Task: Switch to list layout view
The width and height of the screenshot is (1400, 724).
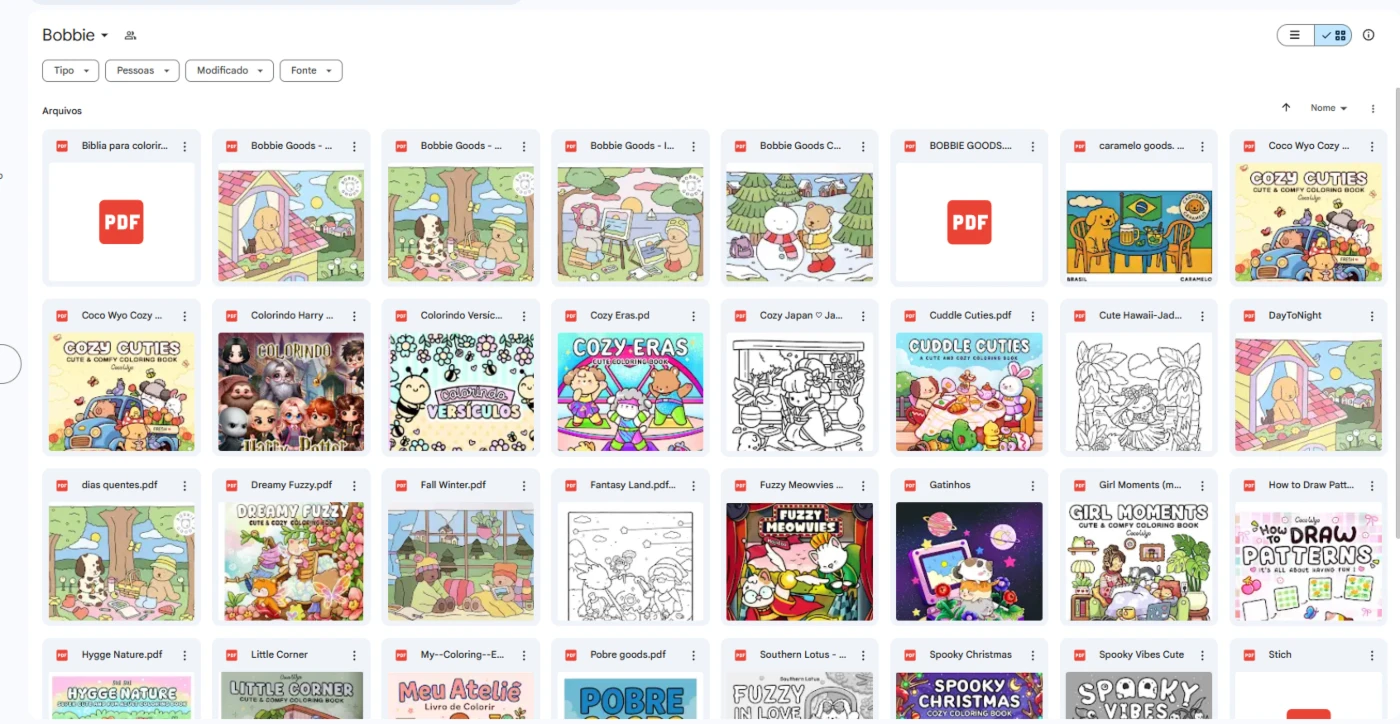Action: [1295, 35]
